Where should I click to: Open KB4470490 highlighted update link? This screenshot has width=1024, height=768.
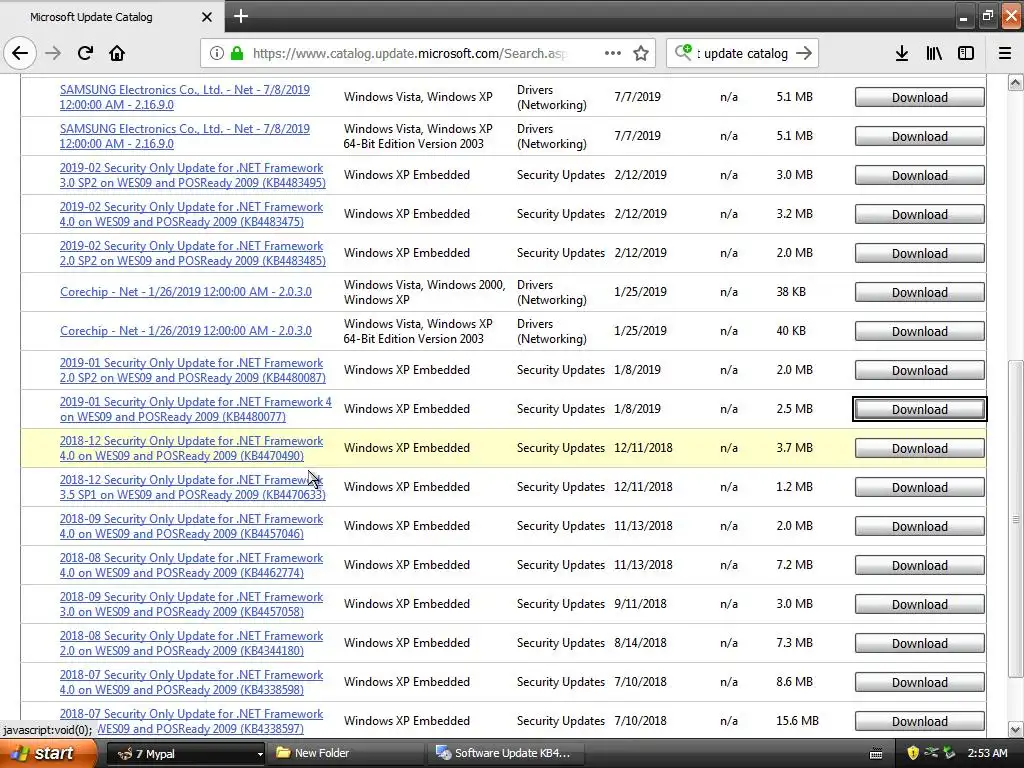[191, 448]
